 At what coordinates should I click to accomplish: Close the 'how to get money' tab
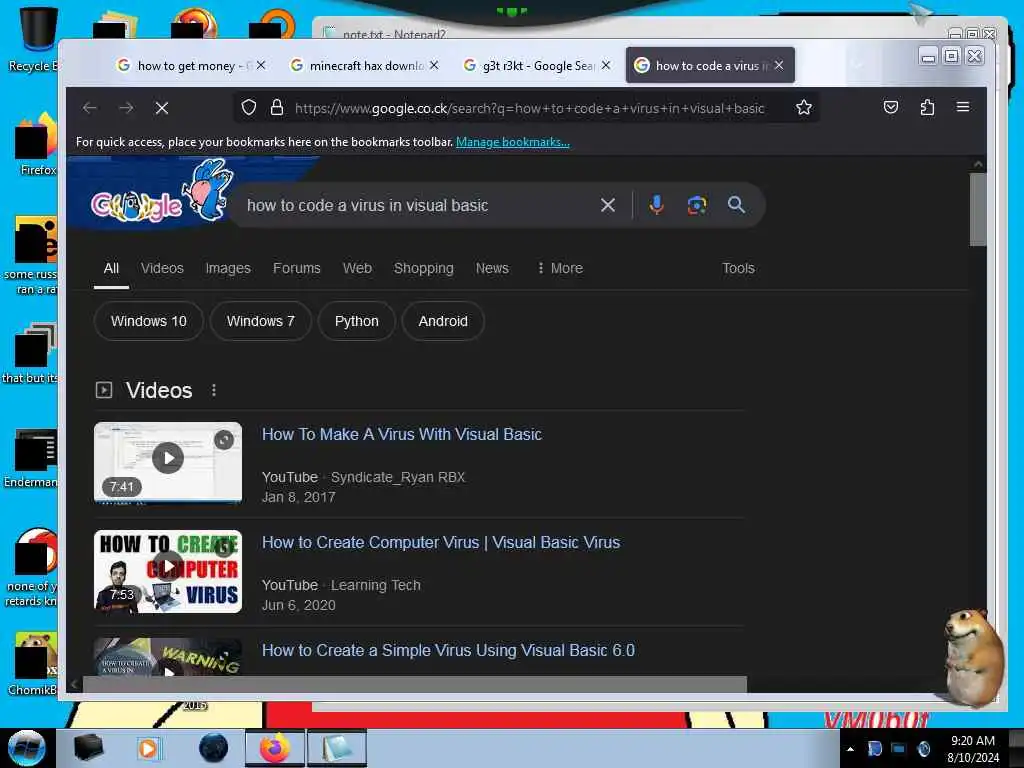(261, 65)
